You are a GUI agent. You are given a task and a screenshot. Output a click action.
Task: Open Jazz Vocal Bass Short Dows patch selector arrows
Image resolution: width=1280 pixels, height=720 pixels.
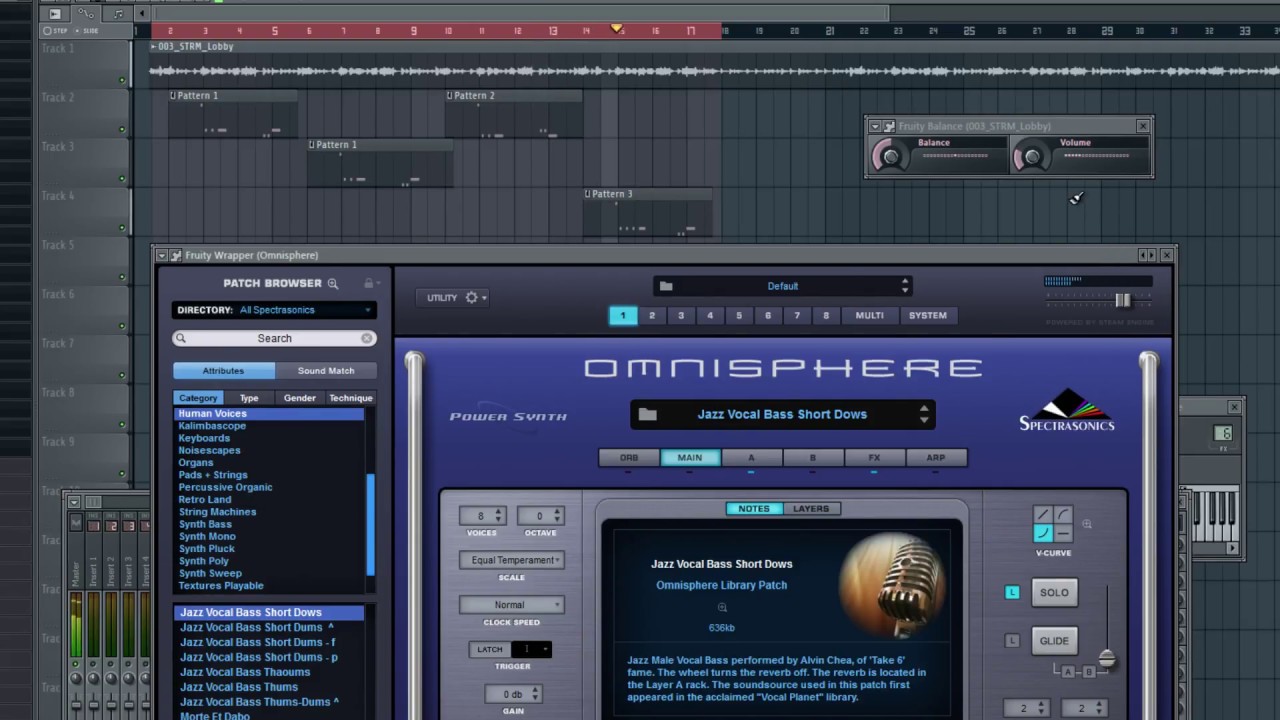924,414
